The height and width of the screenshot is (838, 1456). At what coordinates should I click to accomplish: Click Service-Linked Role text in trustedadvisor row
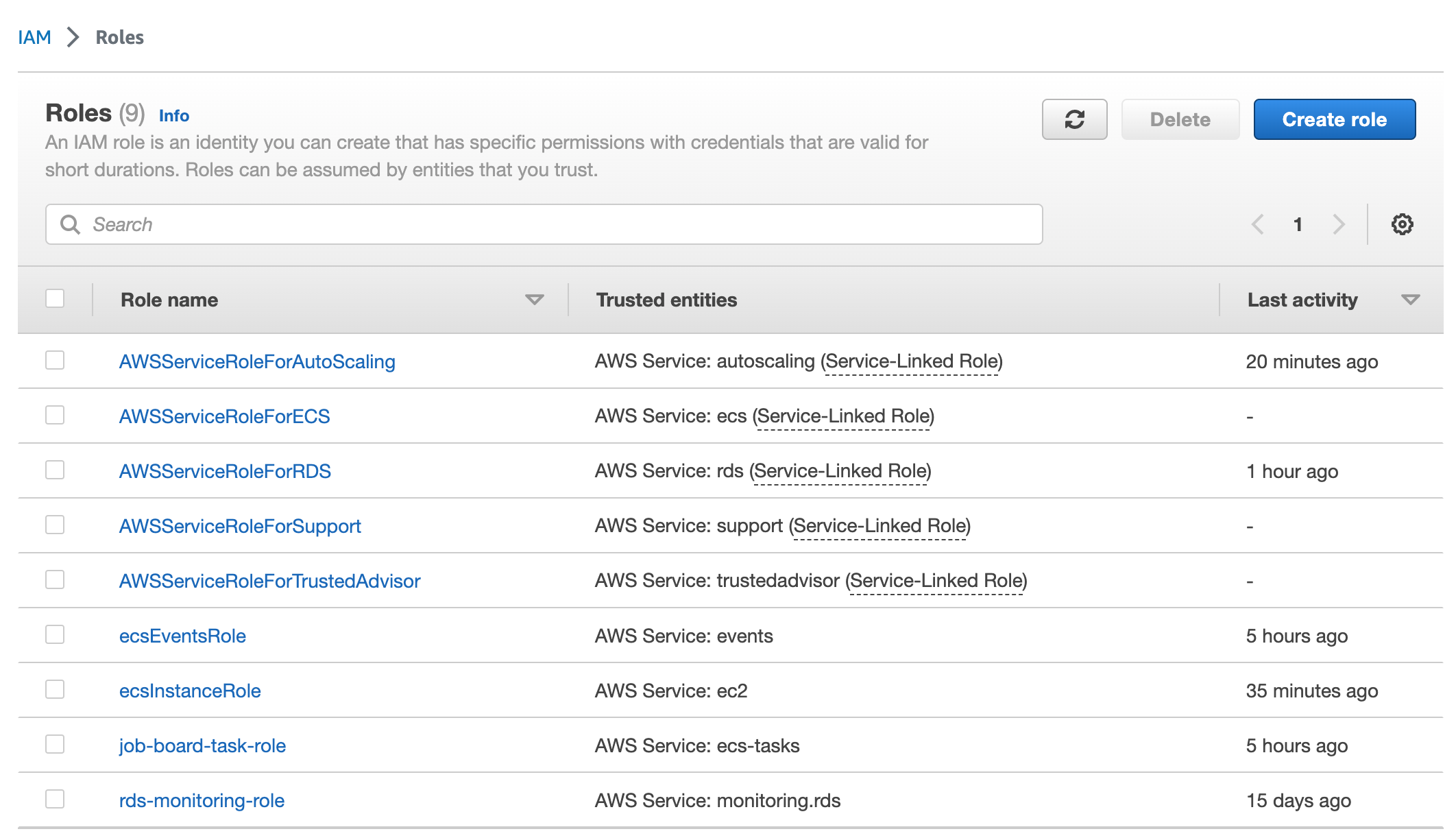click(x=936, y=581)
